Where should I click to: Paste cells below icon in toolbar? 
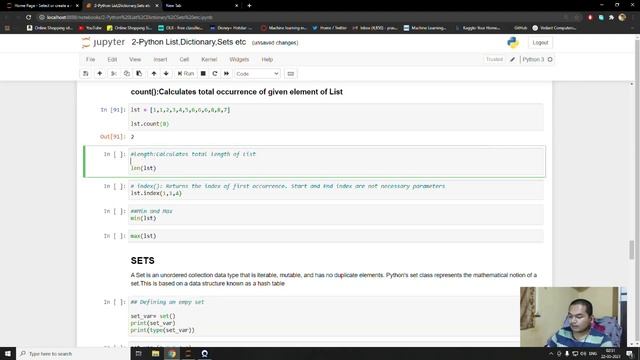point(139,73)
